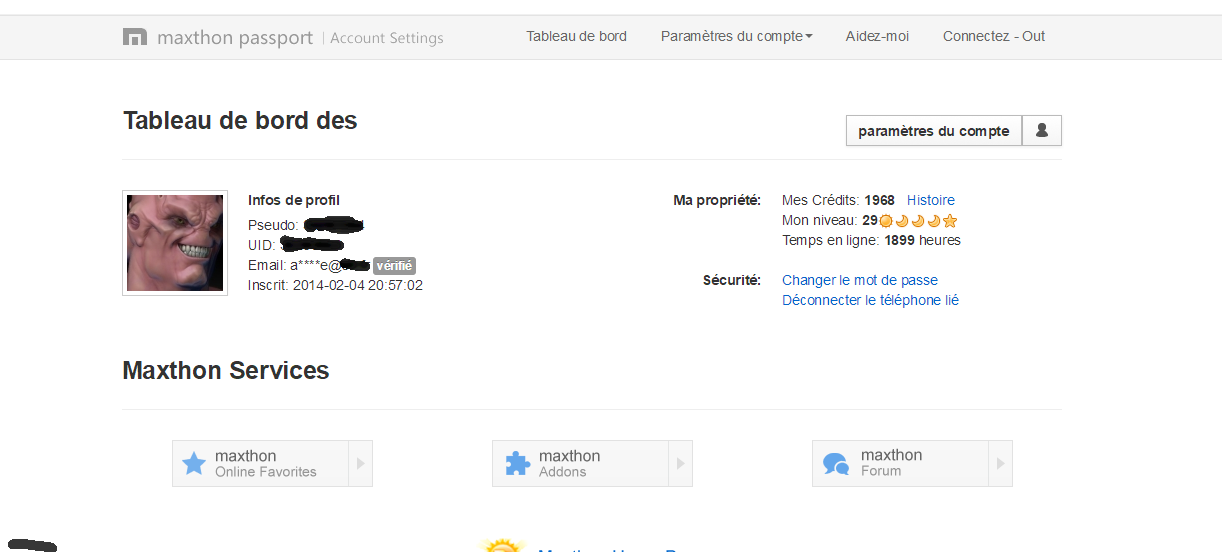Click Changer le mot de passe link
The image size is (1222, 552).
860,280
